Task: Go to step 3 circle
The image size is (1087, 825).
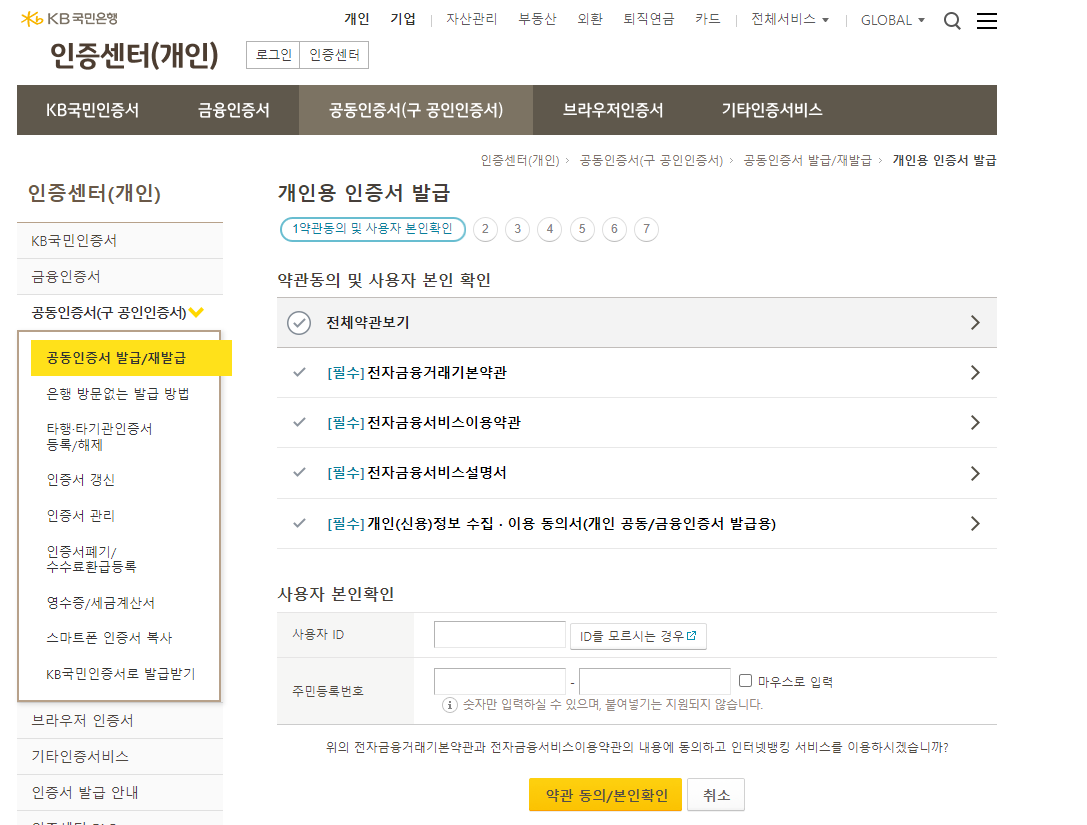Action: (x=517, y=229)
